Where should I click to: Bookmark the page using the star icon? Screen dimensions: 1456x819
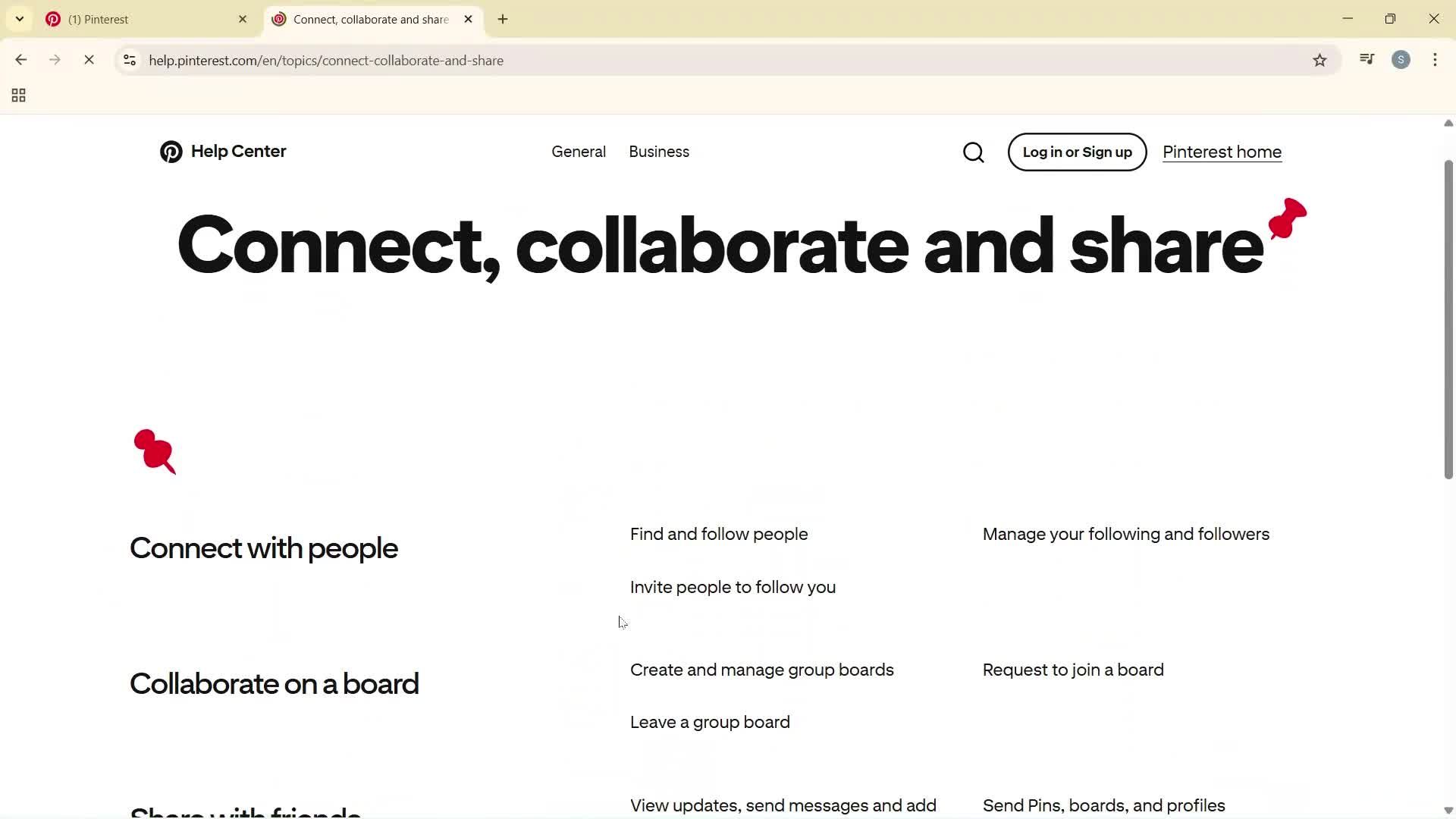coord(1319,60)
